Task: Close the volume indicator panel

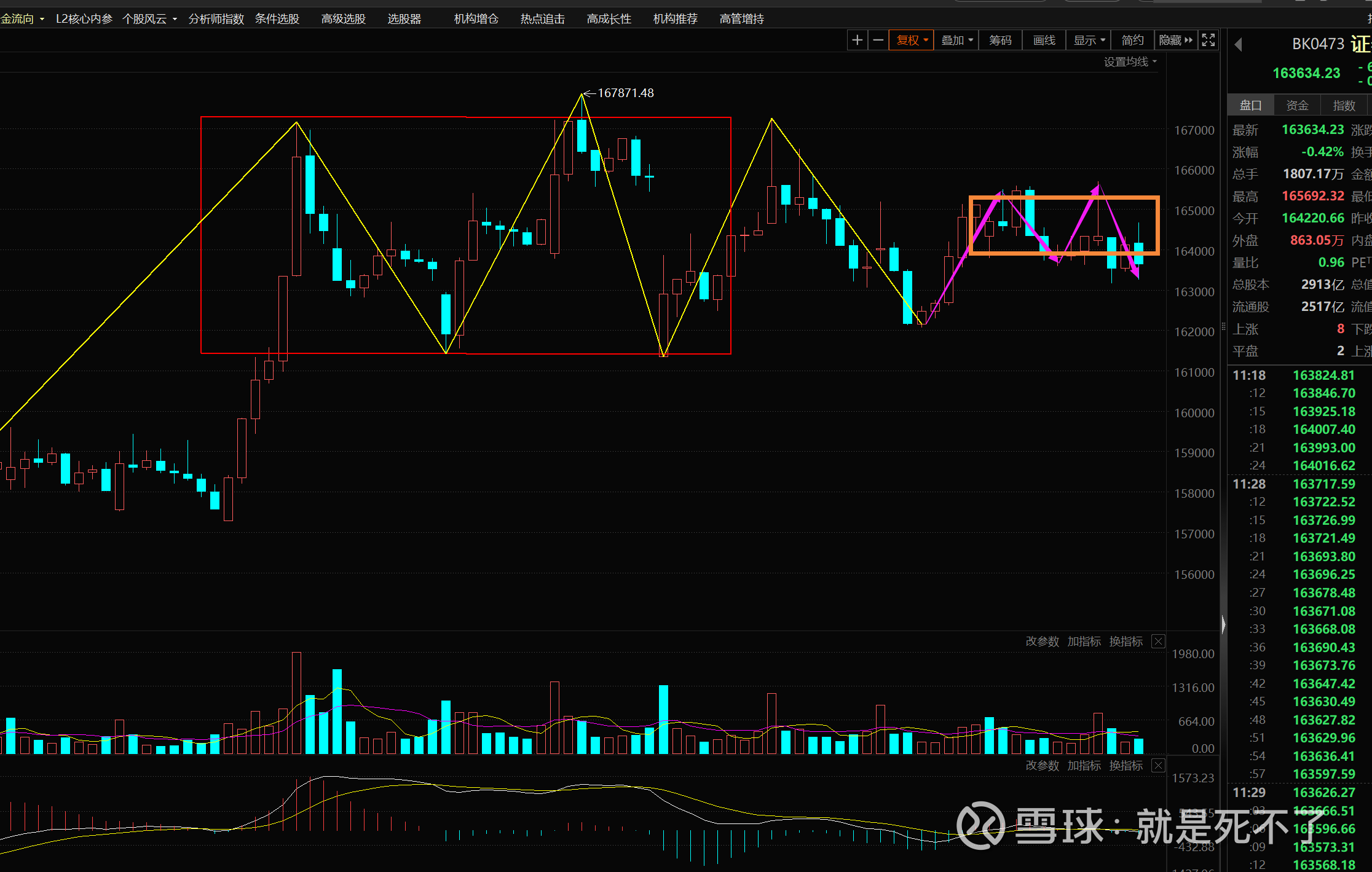Action: tap(1158, 642)
